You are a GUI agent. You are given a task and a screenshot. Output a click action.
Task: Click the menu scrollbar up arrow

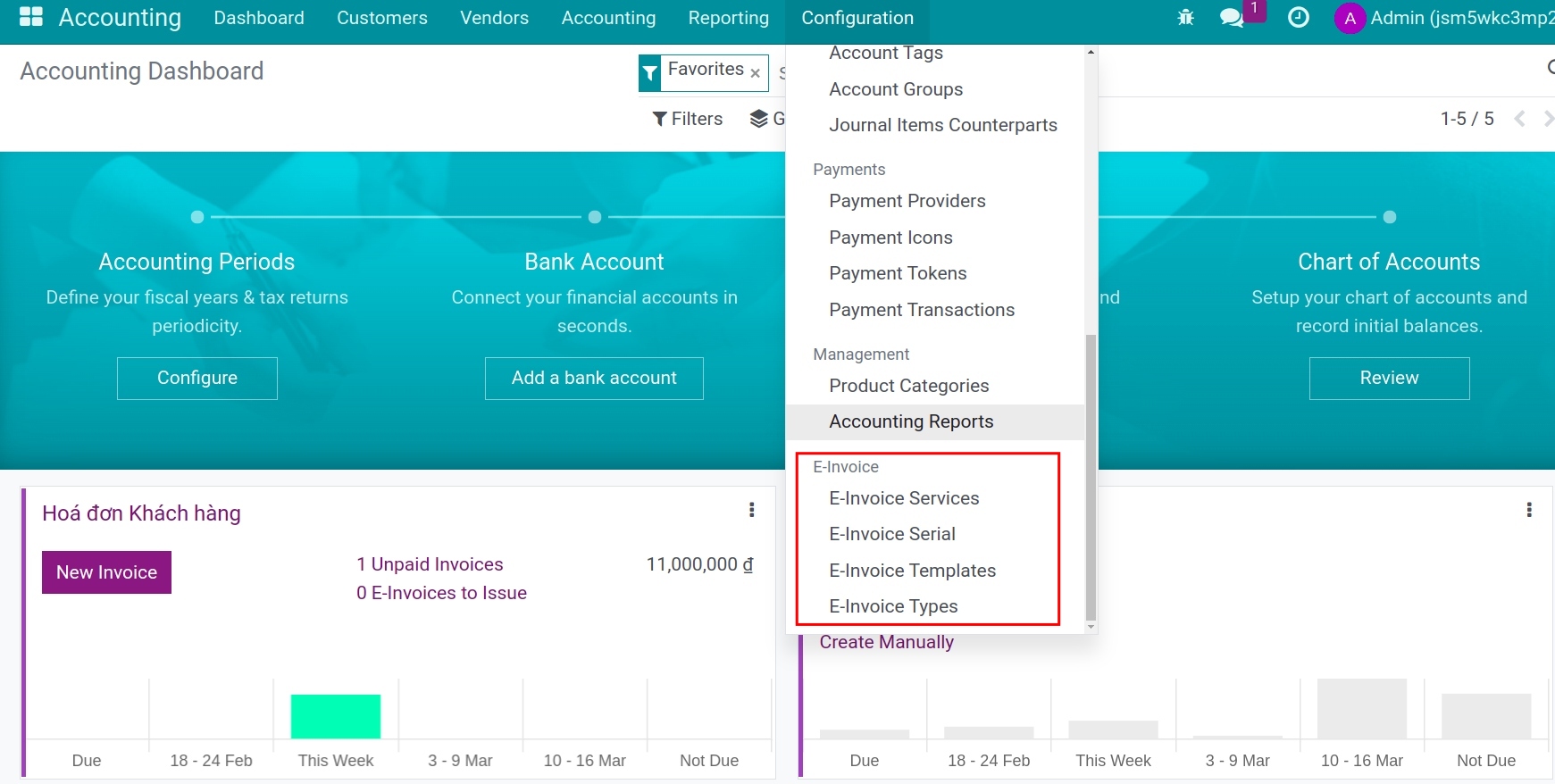pyautogui.click(x=1091, y=52)
